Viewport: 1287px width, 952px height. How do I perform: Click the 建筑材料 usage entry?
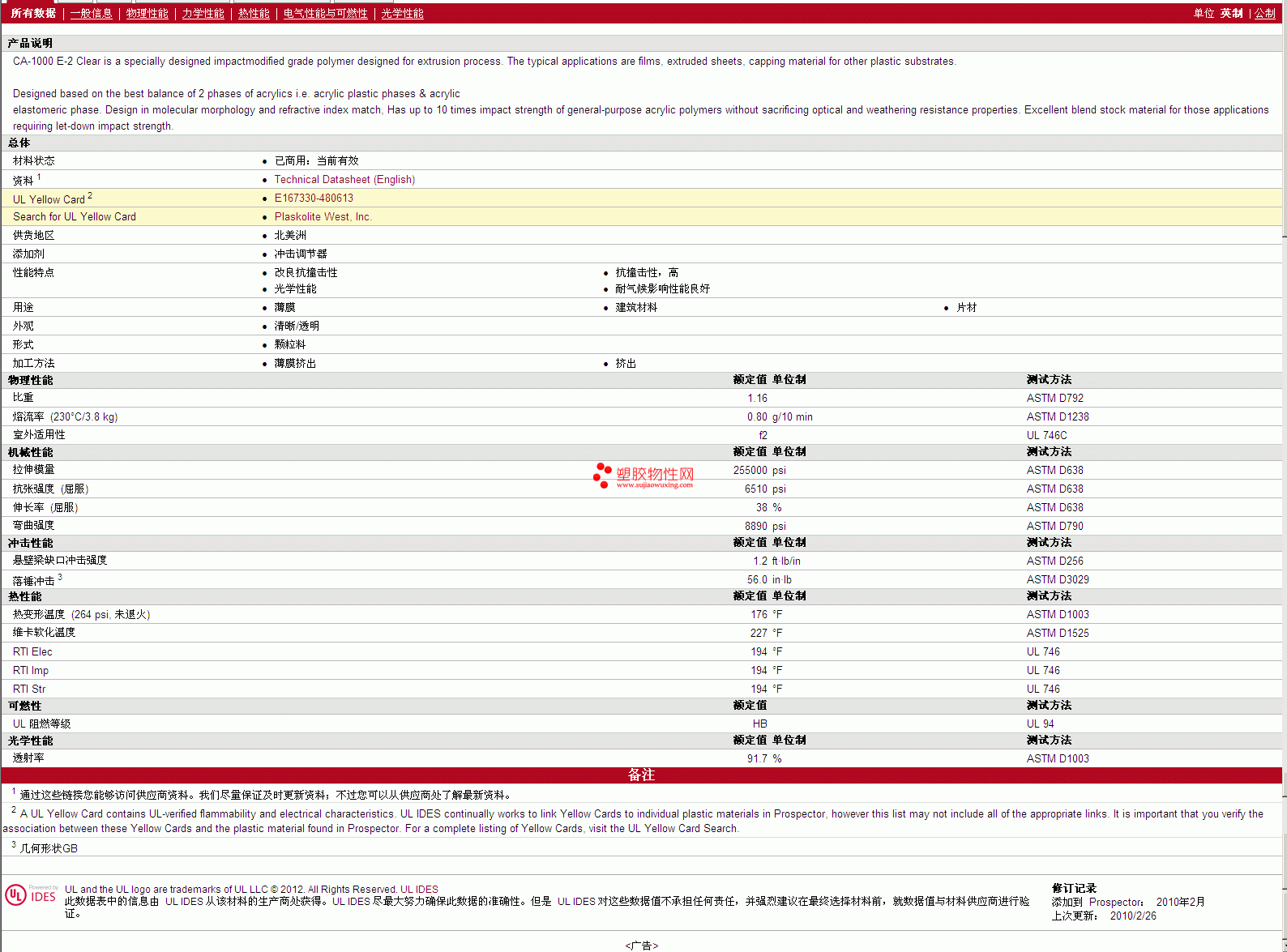point(636,308)
